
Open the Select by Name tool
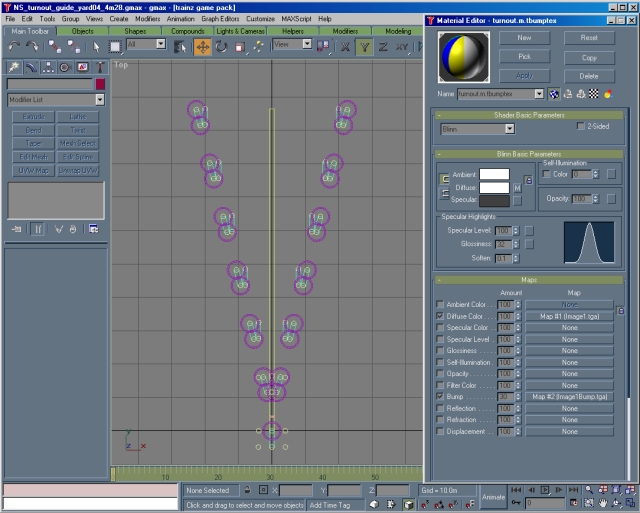click(x=180, y=47)
